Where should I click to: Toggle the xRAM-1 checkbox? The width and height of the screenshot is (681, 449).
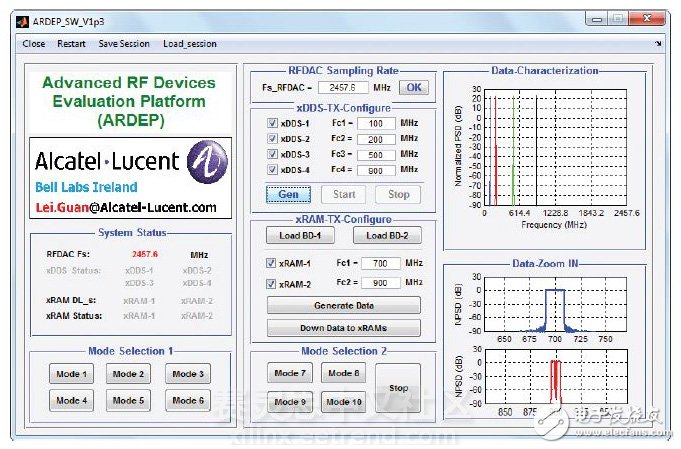[272, 263]
